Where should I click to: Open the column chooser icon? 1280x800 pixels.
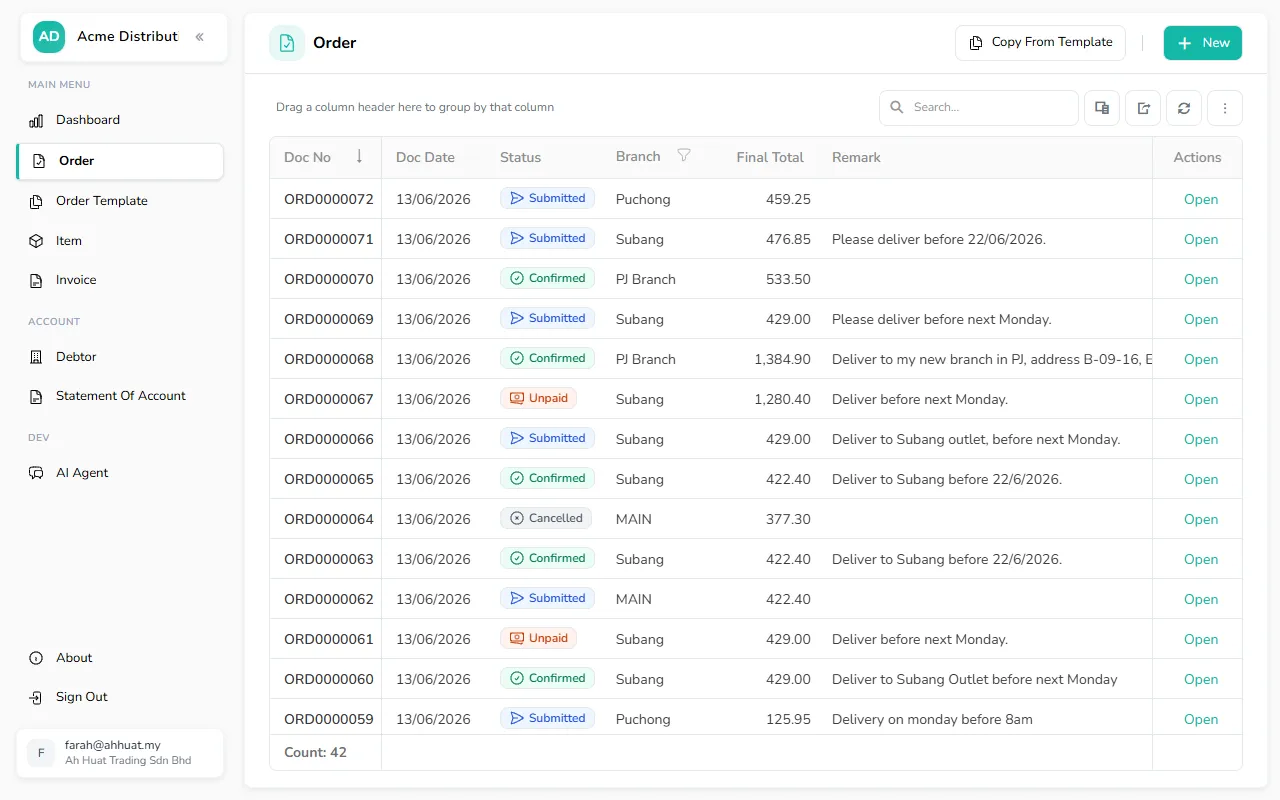pyautogui.click(x=1102, y=108)
